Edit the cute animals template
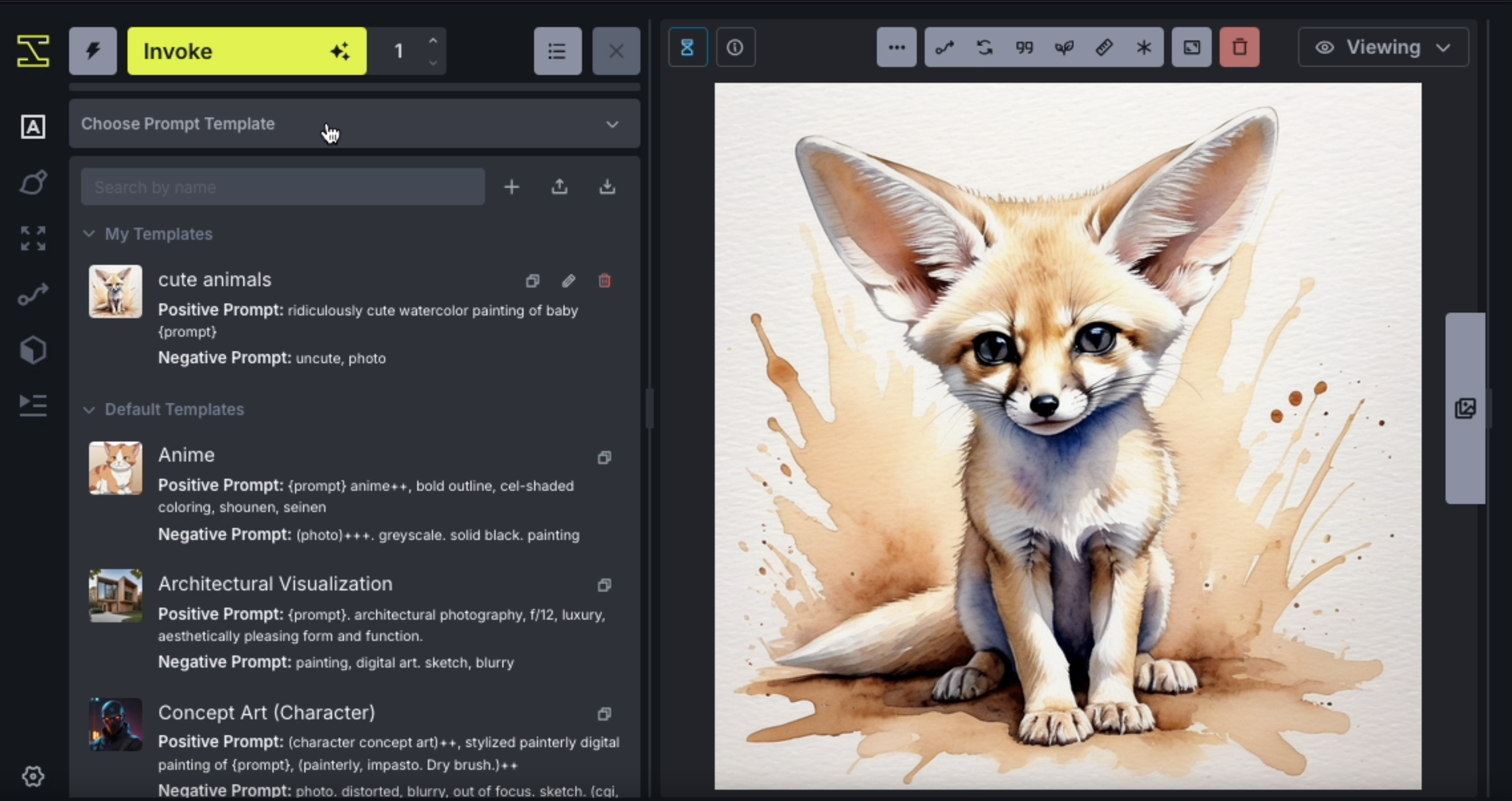1512x801 pixels. [x=568, y=280]
